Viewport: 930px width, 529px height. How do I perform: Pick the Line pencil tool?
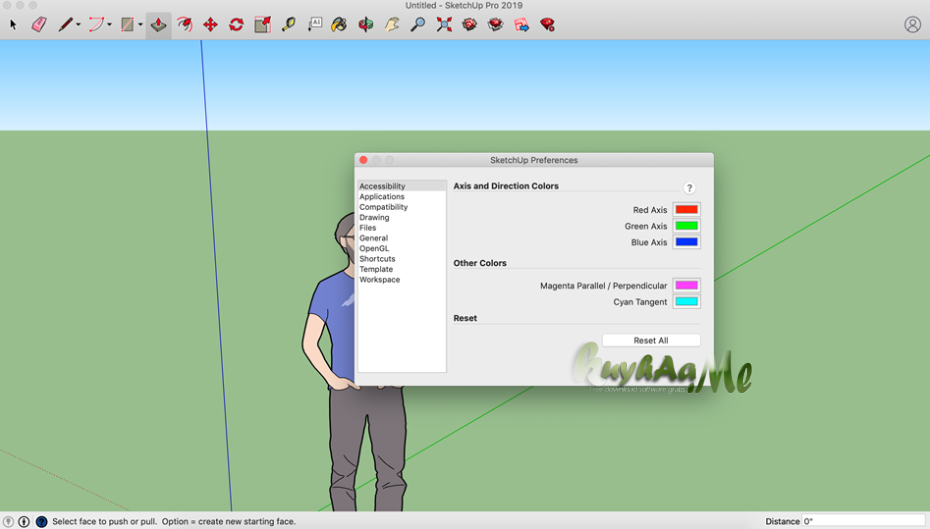[65, 24]
